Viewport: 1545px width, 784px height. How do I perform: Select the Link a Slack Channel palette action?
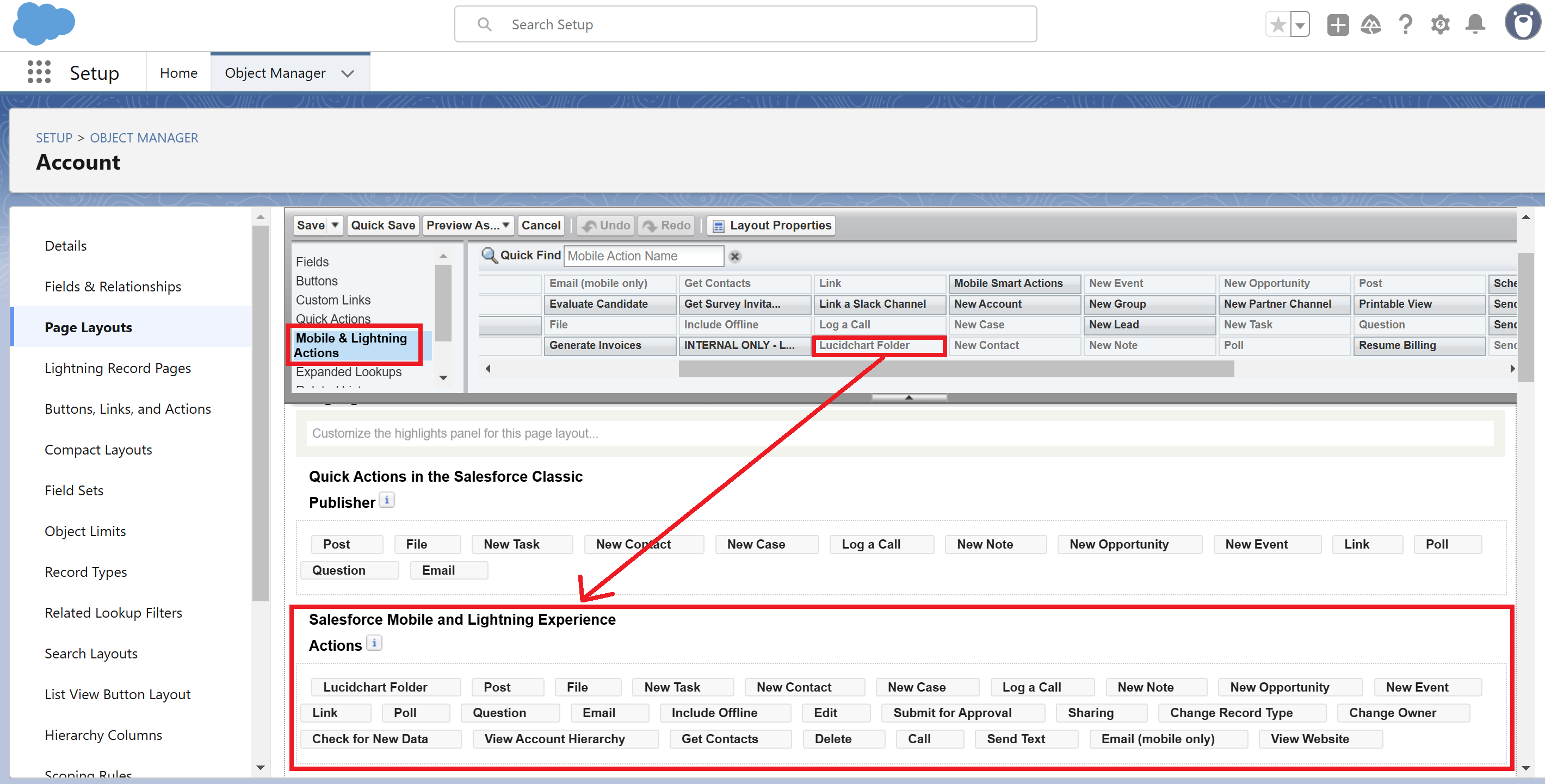click(879, 304)
